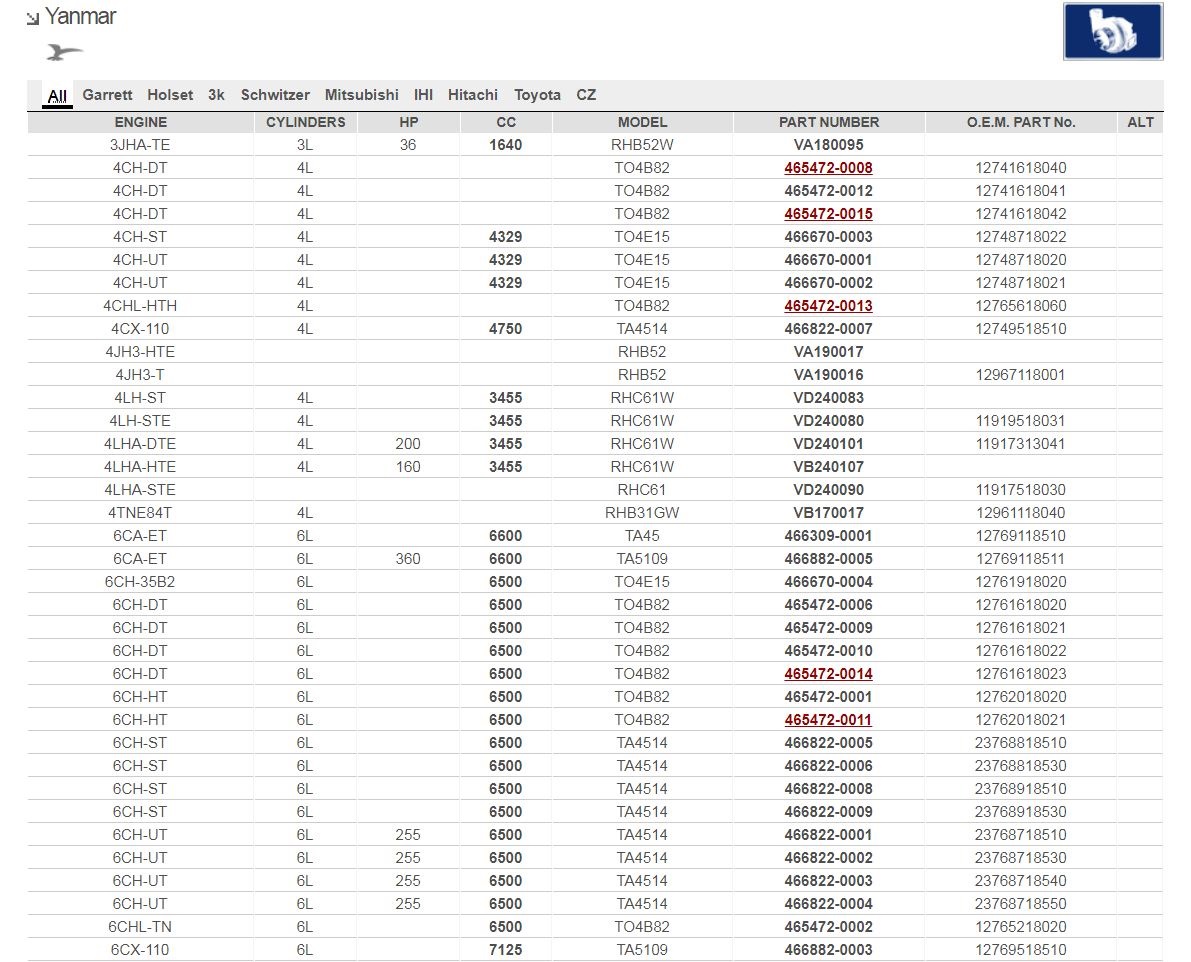The height and width of the screenshot is (962, 1191).
Task: Select engine cell 4LHA-DTE
Action: point(140,443)
